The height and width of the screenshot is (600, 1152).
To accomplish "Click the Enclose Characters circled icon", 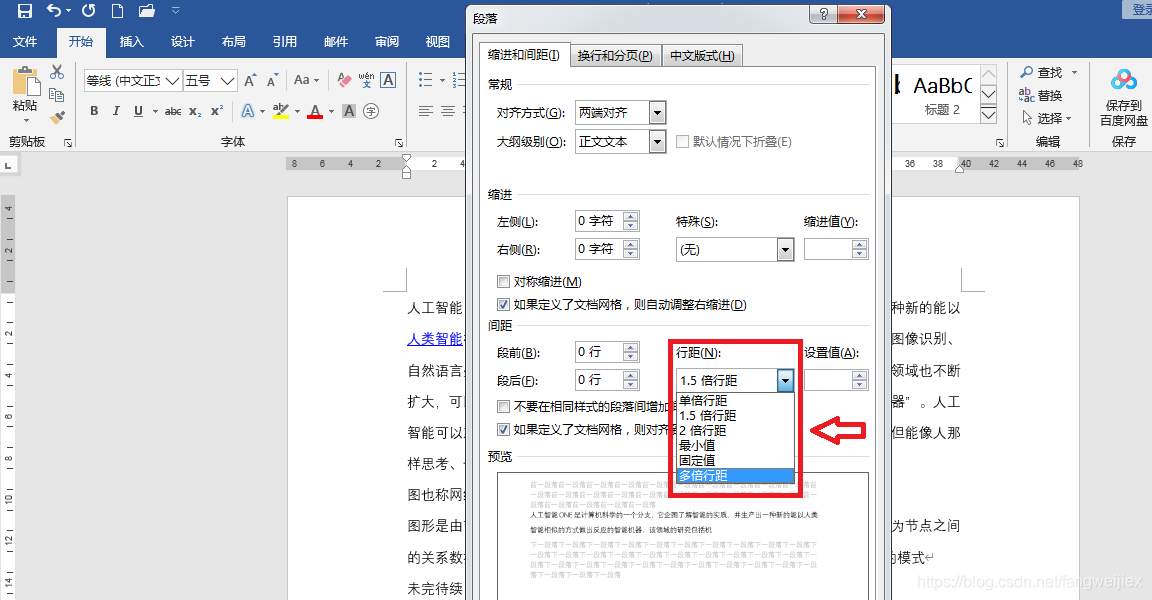I will (372, 111).
